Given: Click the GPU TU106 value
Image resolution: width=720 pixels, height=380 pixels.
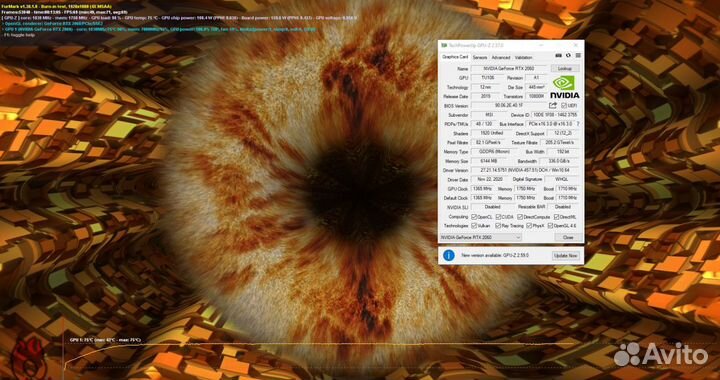Looking at the screenshot, I should (x=489, y=78).
